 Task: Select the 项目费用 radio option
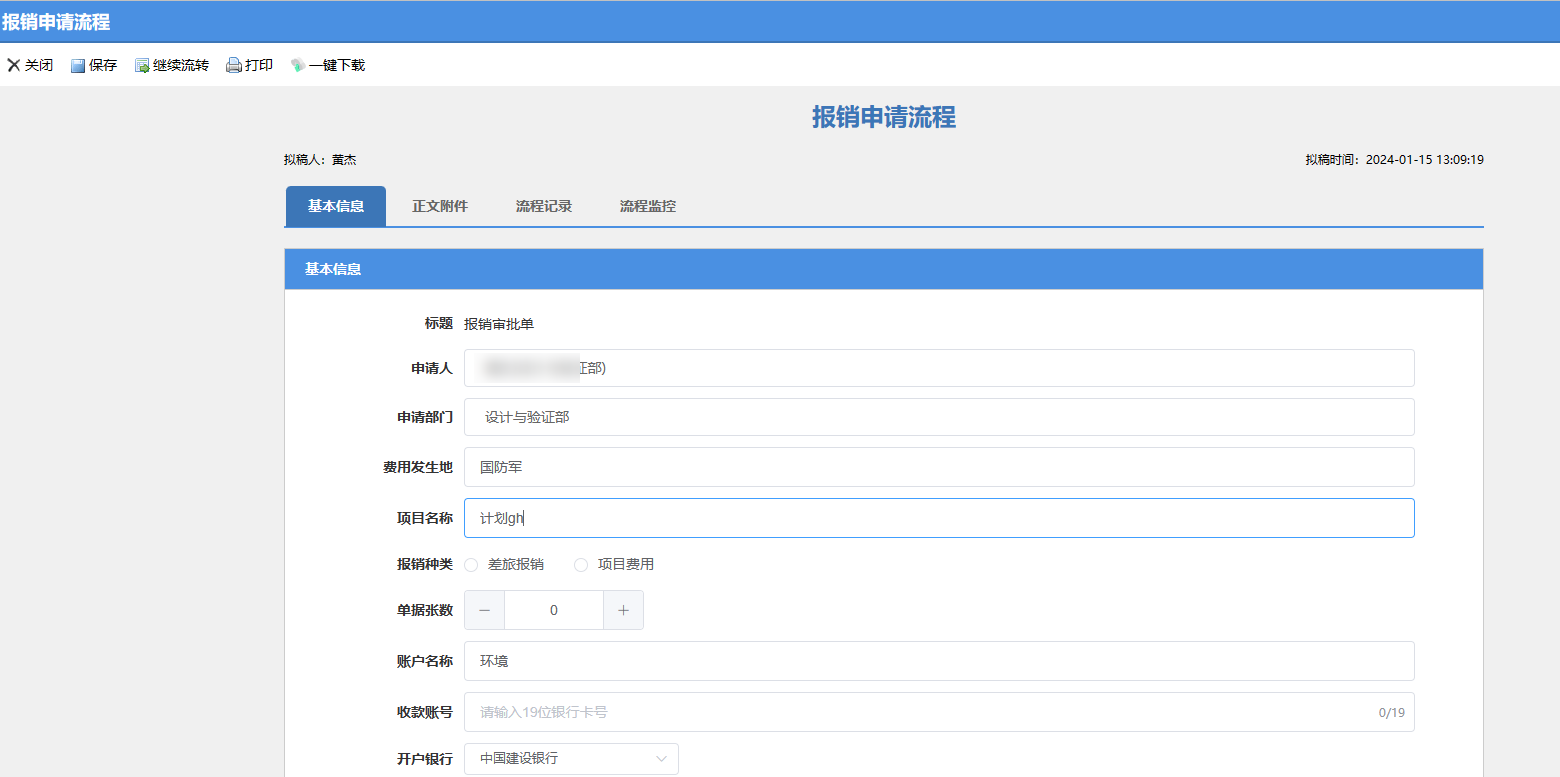(x=581, y=565)
